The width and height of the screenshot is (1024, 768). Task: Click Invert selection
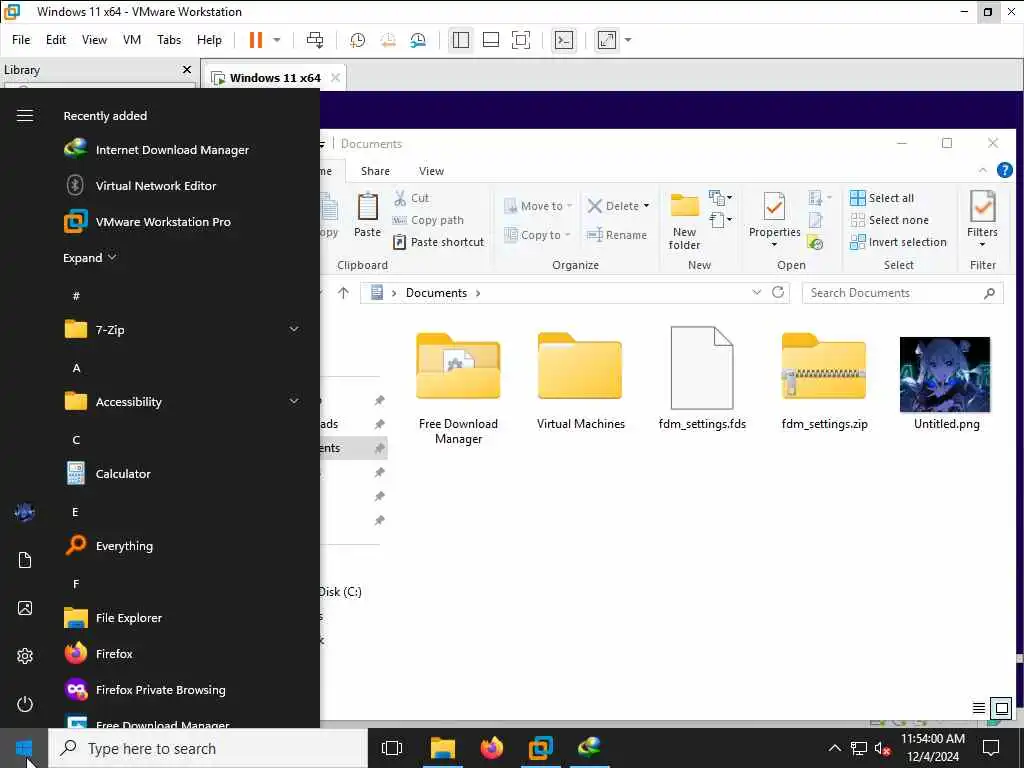click(898, 242)
